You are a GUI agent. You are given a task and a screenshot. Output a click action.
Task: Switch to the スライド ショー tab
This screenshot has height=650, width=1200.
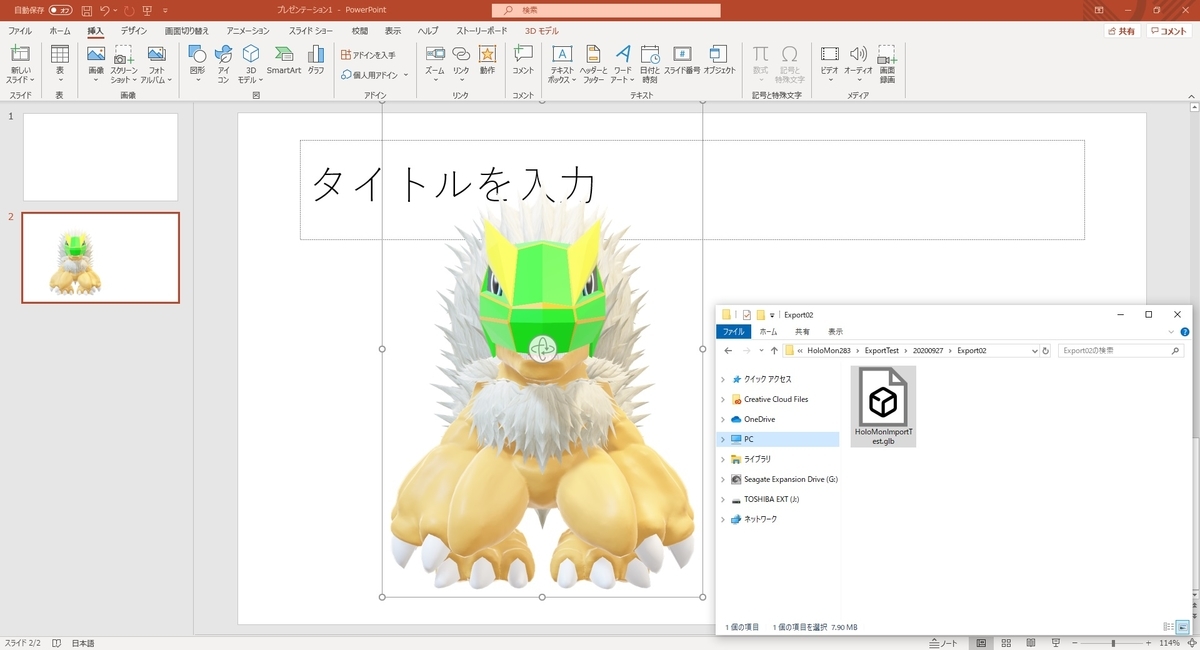(311, 31)
